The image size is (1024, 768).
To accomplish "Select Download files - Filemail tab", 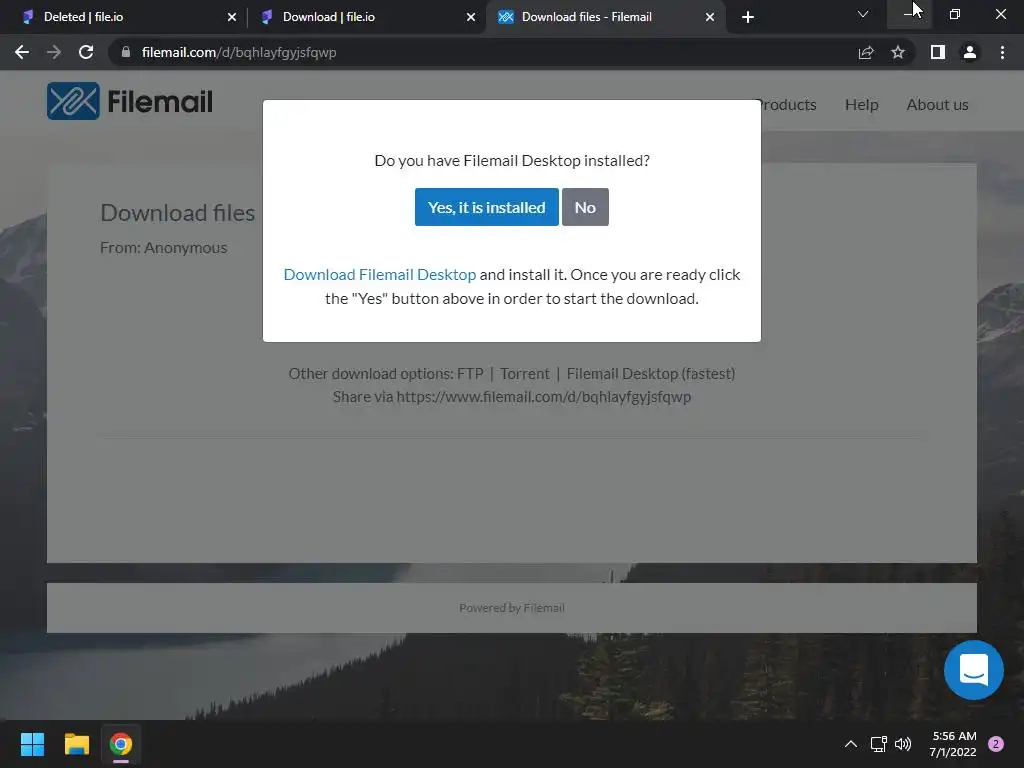I will (x=605, y=17).
